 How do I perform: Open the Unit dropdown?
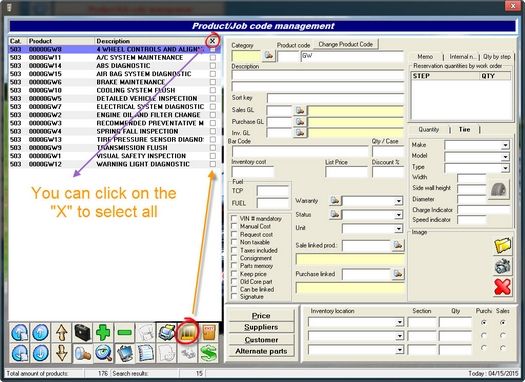pyautogui.click(x=398, y=229)
